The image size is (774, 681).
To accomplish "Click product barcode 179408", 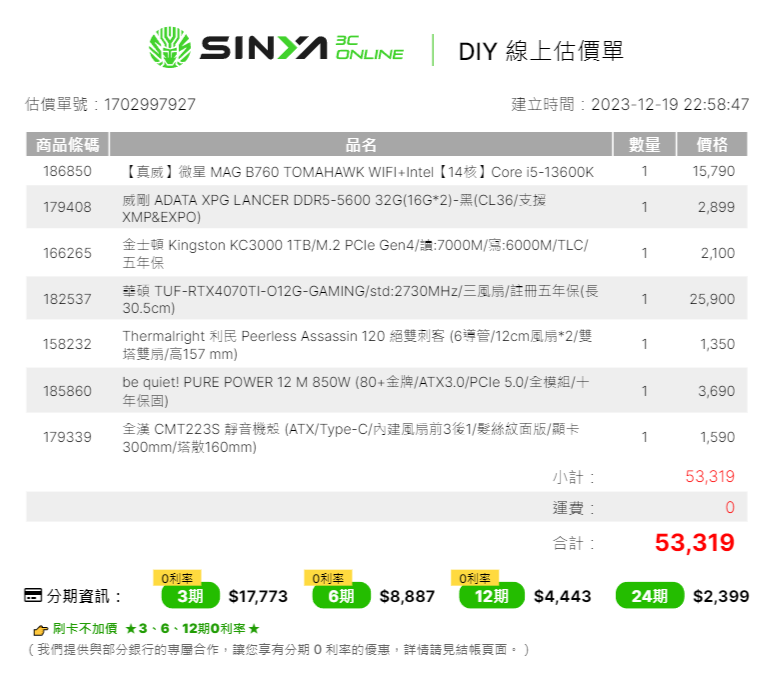I will (x=67, y=207).
